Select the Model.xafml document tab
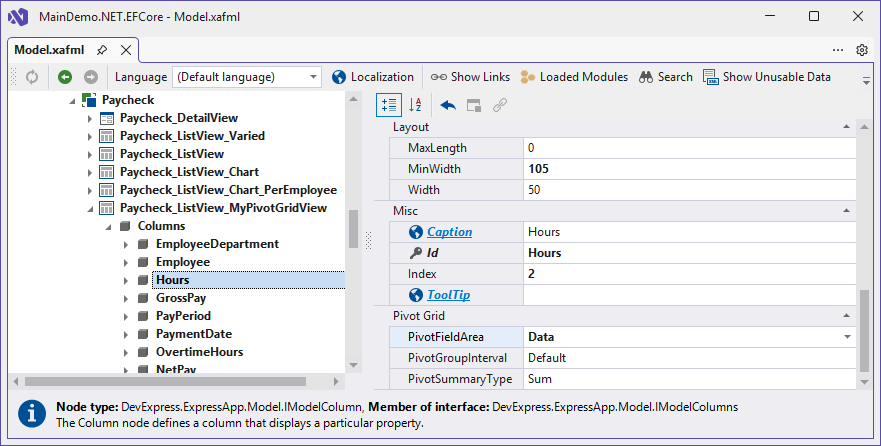 49,50
